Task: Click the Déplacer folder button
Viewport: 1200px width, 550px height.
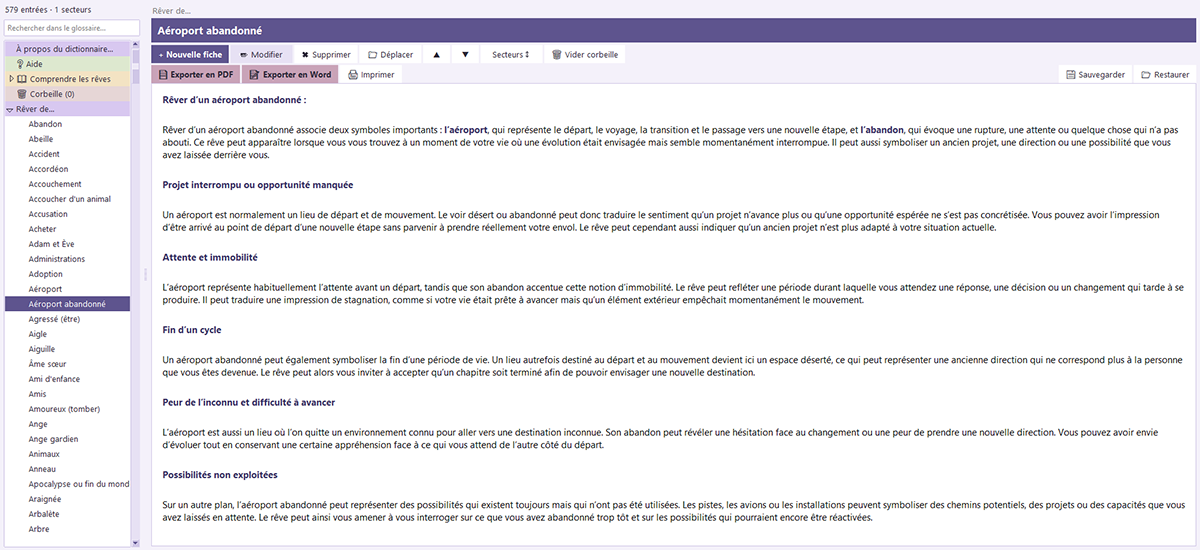Action: coord(391,54)
